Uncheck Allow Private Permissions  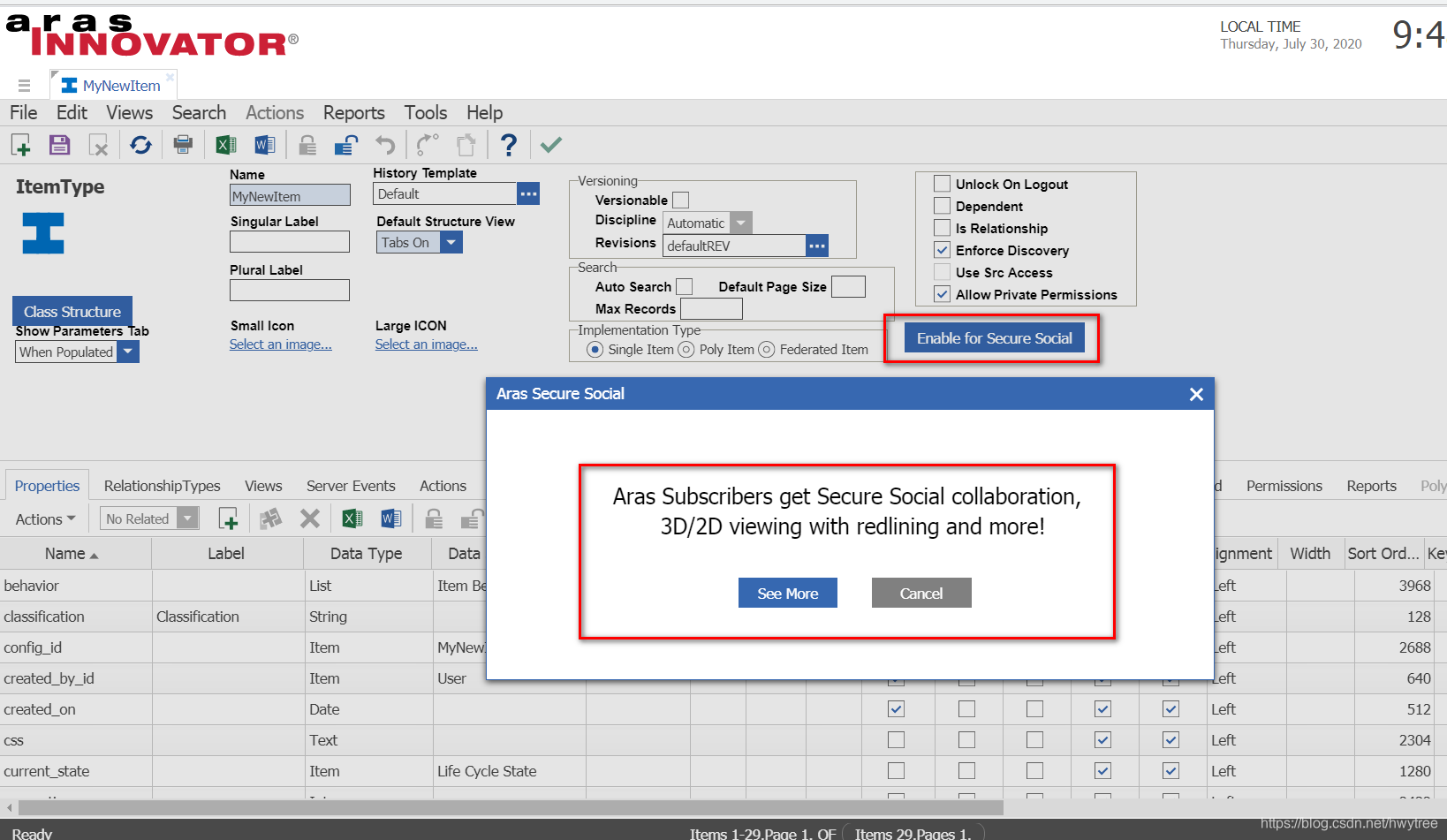[942, 294]
